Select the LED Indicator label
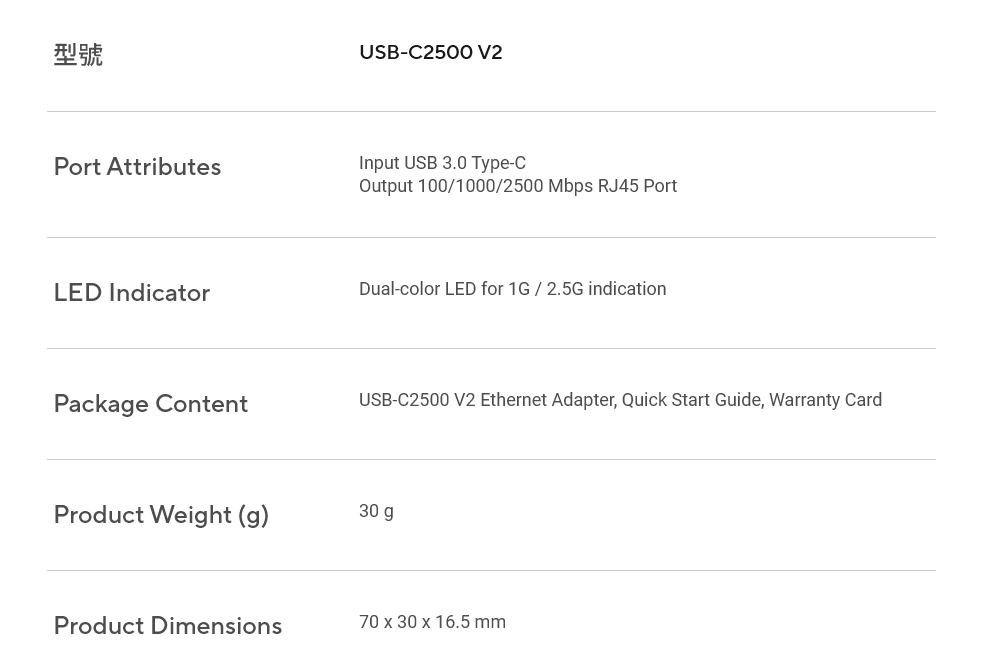Screen dimensions: 1000x657 point(131,293)
